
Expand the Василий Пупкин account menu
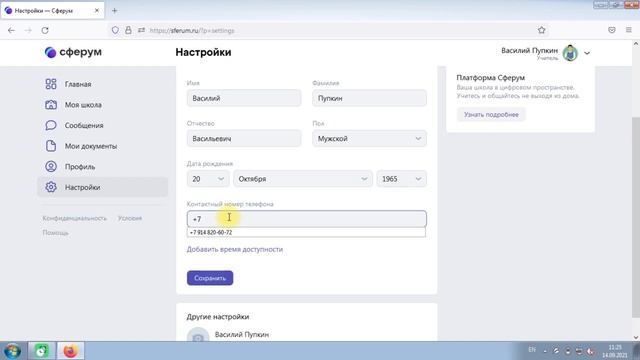(587, 53)
